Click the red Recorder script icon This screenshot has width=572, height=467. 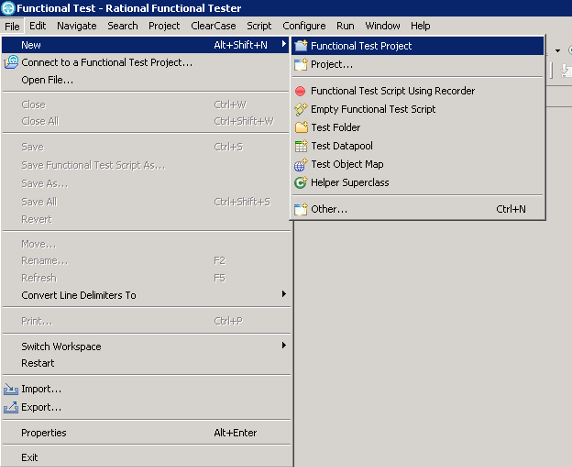pos(300,91)
